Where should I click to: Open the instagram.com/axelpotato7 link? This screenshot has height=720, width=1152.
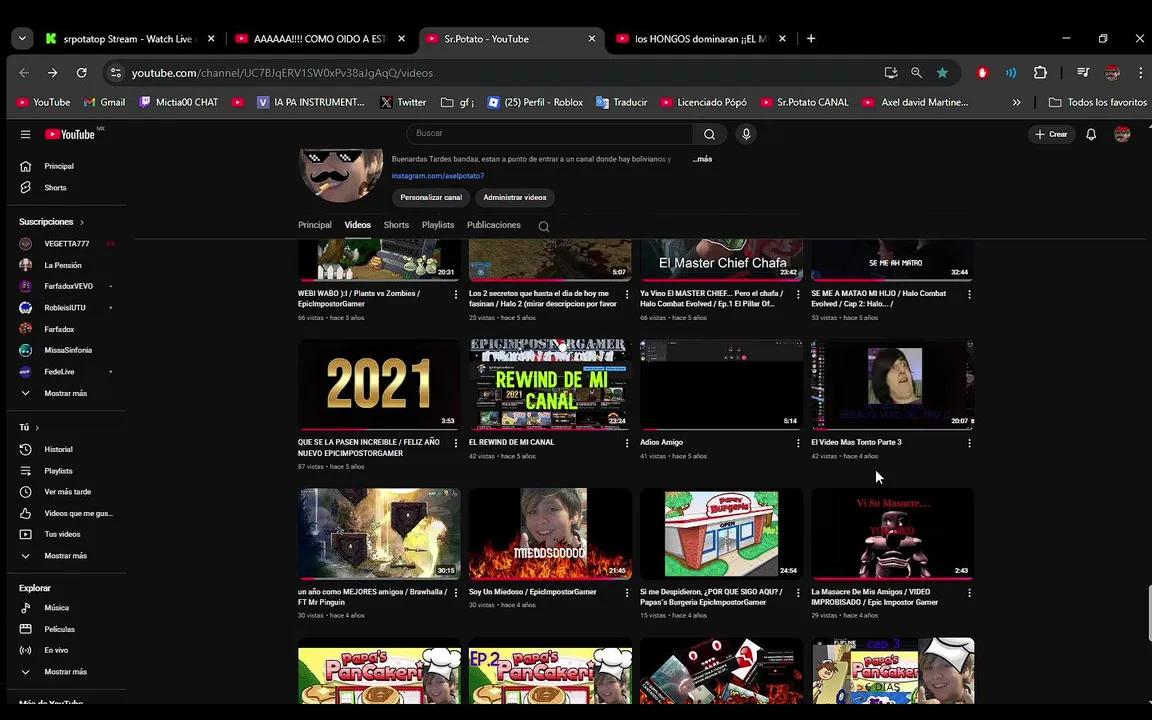(x=438, y=176)
